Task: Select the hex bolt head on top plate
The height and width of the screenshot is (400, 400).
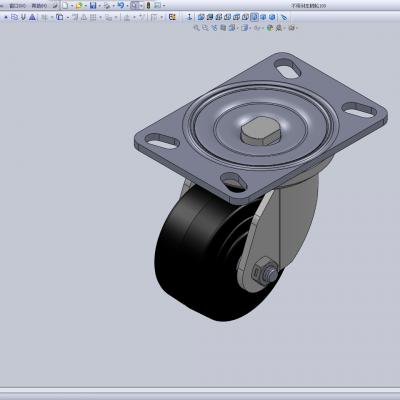Action: [x=261, y=131]
